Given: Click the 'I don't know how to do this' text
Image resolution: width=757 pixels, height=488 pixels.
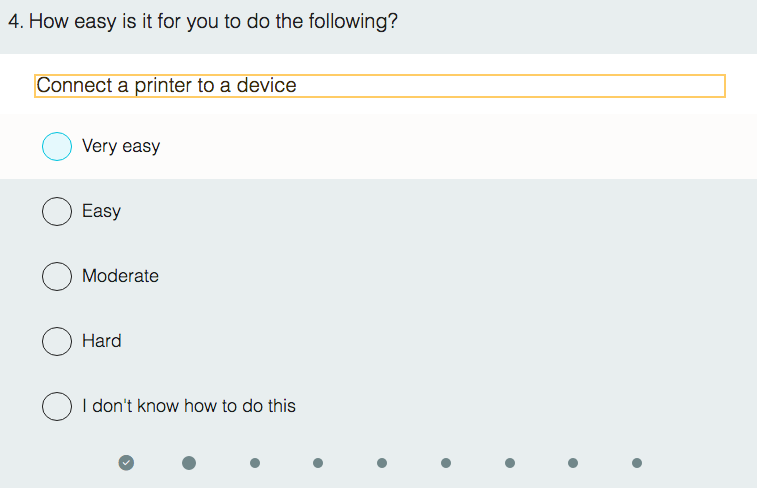Looking at the screenshot, I should click(x=189, y=406).
